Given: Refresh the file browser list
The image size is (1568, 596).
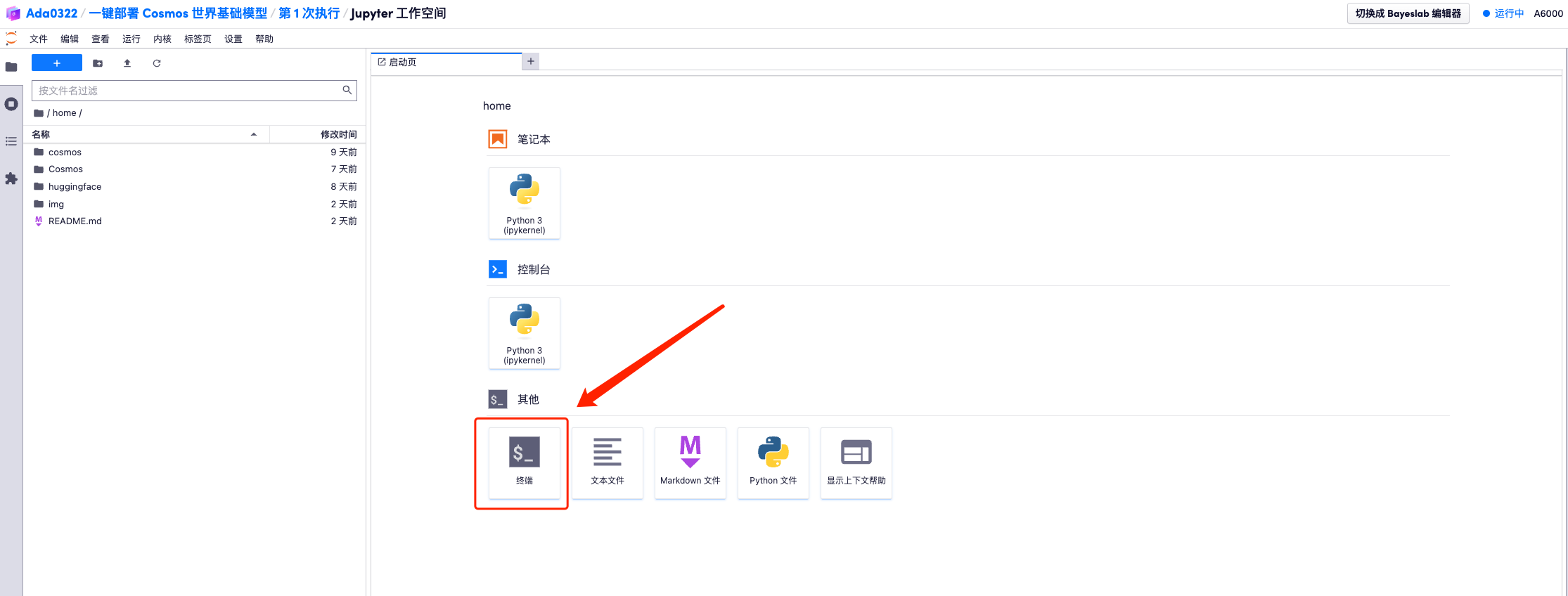Looking at the screenshot, I should (157, 63).
